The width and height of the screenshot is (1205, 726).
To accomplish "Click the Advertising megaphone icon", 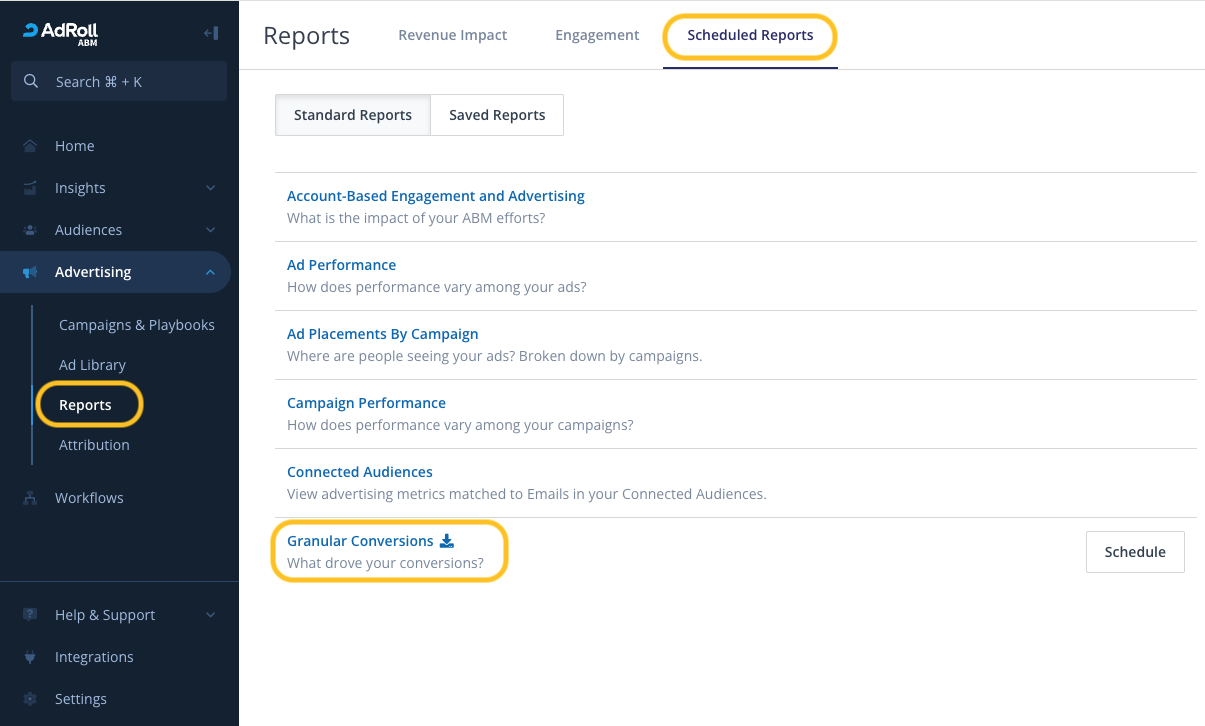I will coord(30,272).
